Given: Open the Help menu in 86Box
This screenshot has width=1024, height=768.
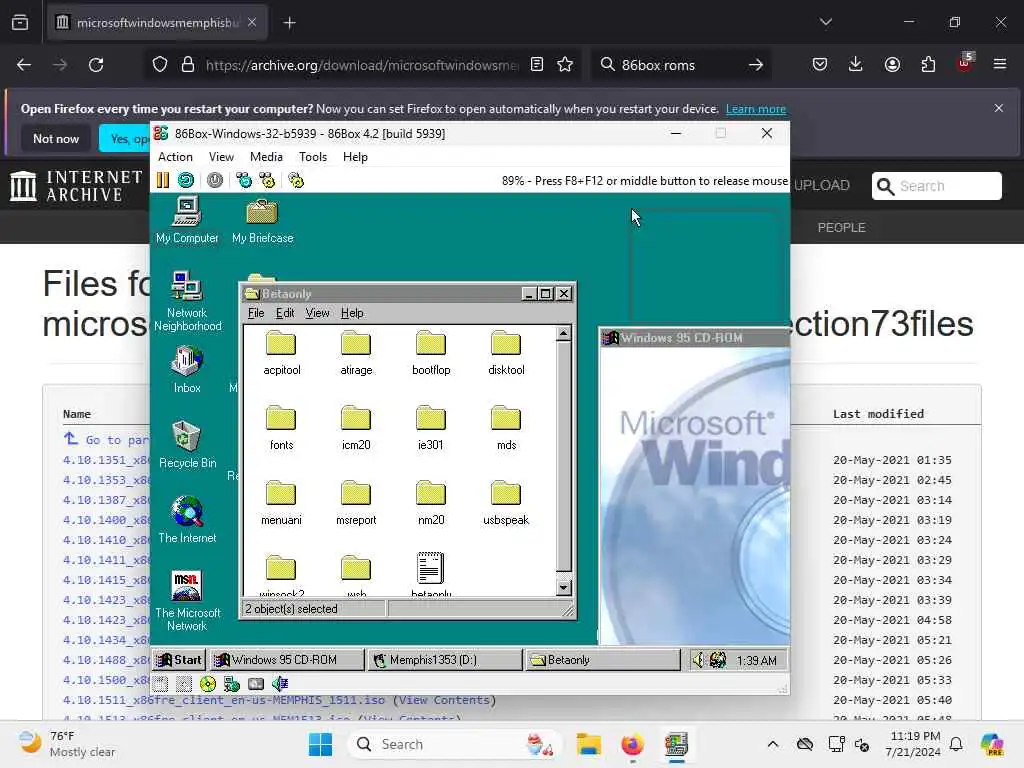Looking at the screenshot, I should 355,157.
